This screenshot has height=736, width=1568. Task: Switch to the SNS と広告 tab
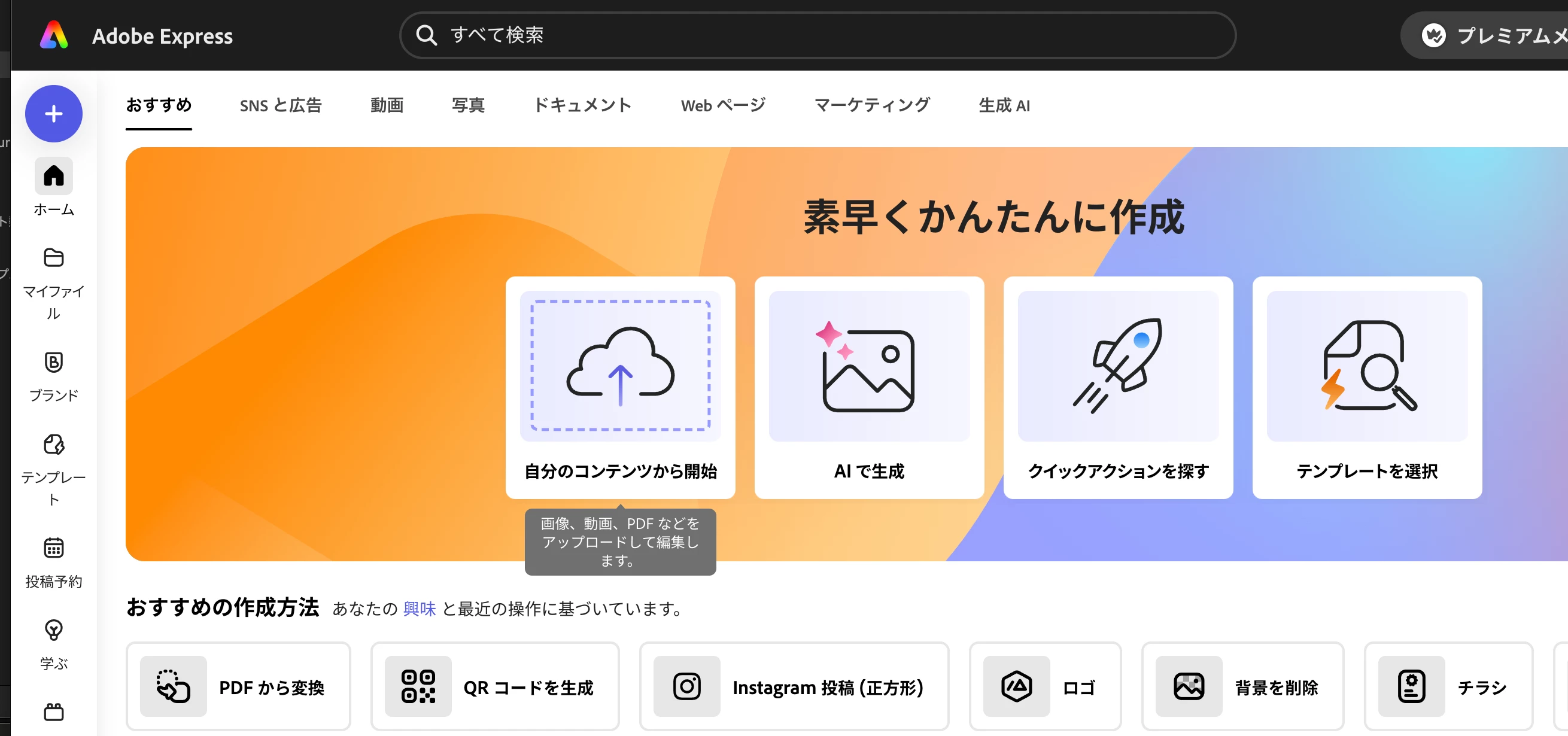281,105
